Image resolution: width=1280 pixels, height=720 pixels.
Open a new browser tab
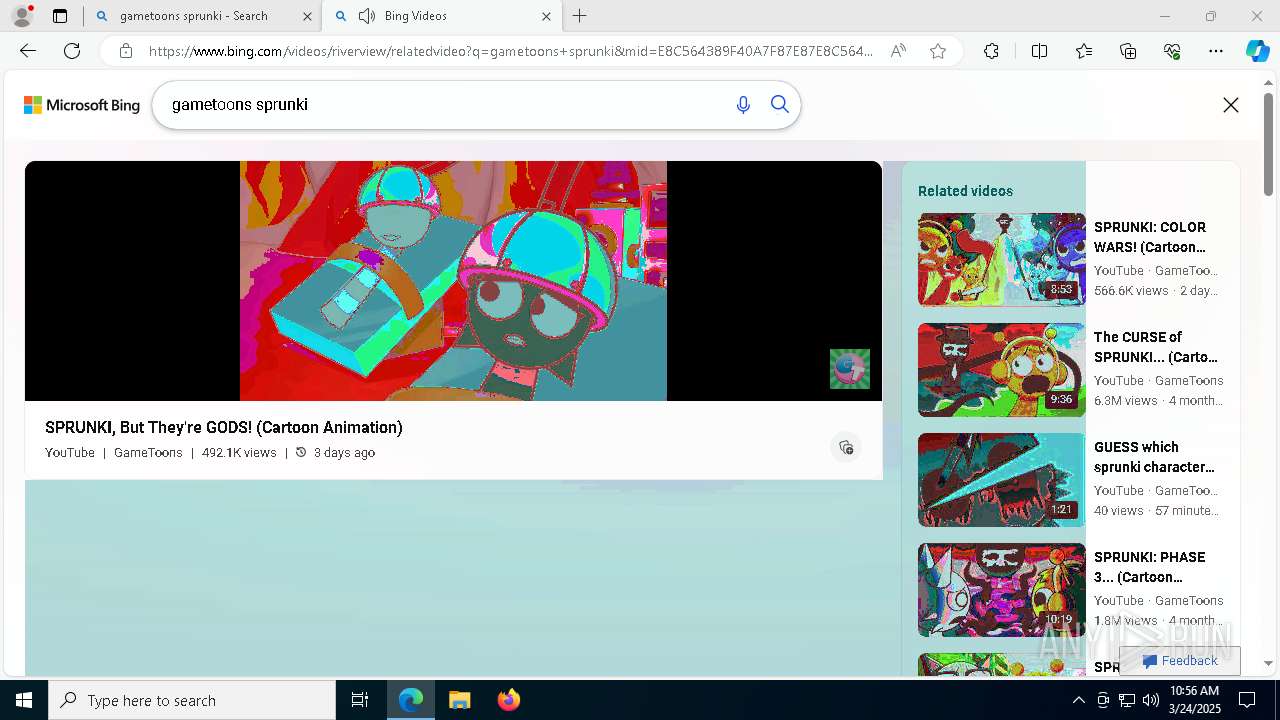580,16
